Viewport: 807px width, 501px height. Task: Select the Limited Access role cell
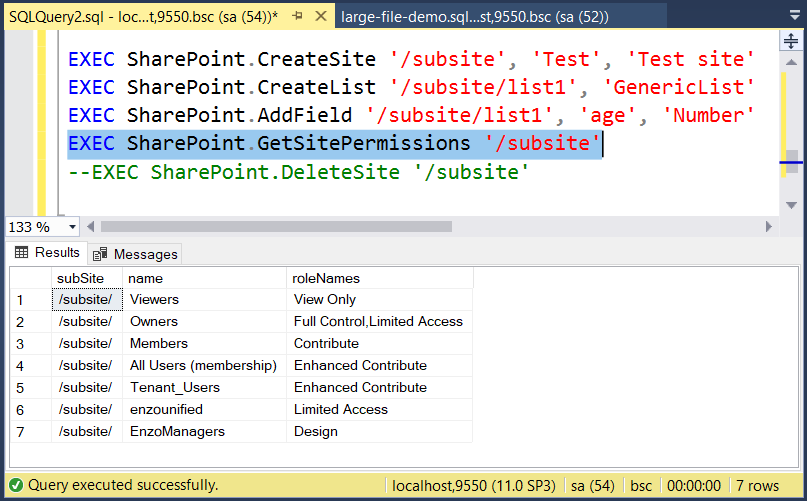pyautogui.click(x=380, y=410)
